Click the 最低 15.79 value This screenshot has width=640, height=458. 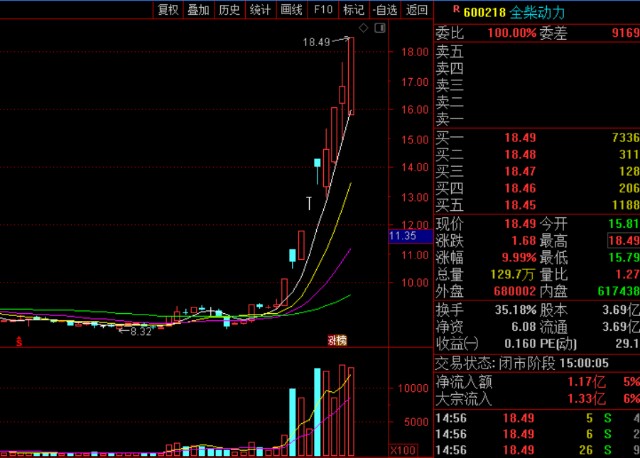click(623, 258)
